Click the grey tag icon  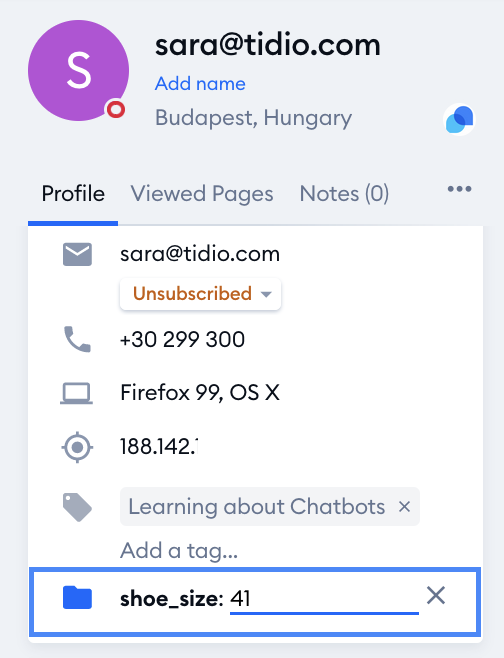pos(77,507)
